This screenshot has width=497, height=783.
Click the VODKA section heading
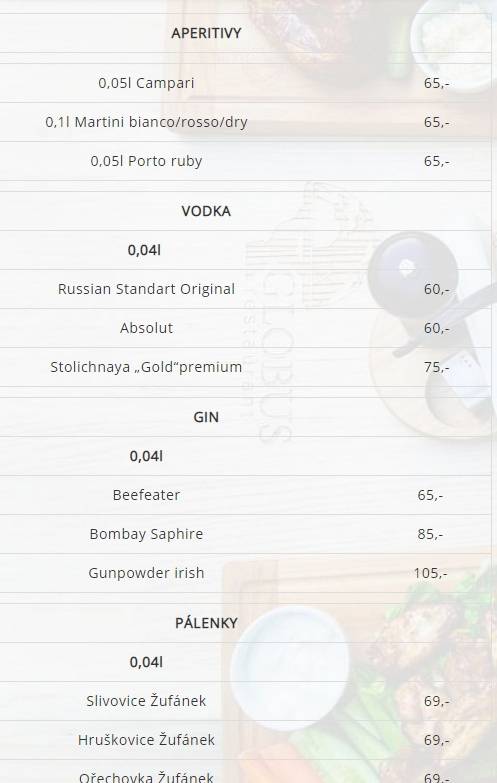click(x=206, y=211)
